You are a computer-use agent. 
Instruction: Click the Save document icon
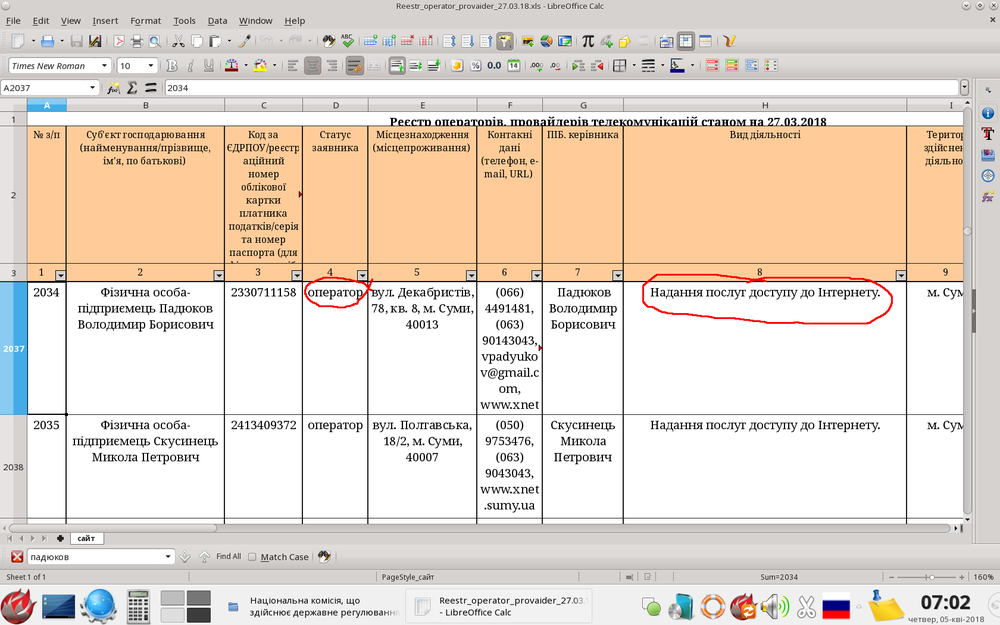(76, 41)
